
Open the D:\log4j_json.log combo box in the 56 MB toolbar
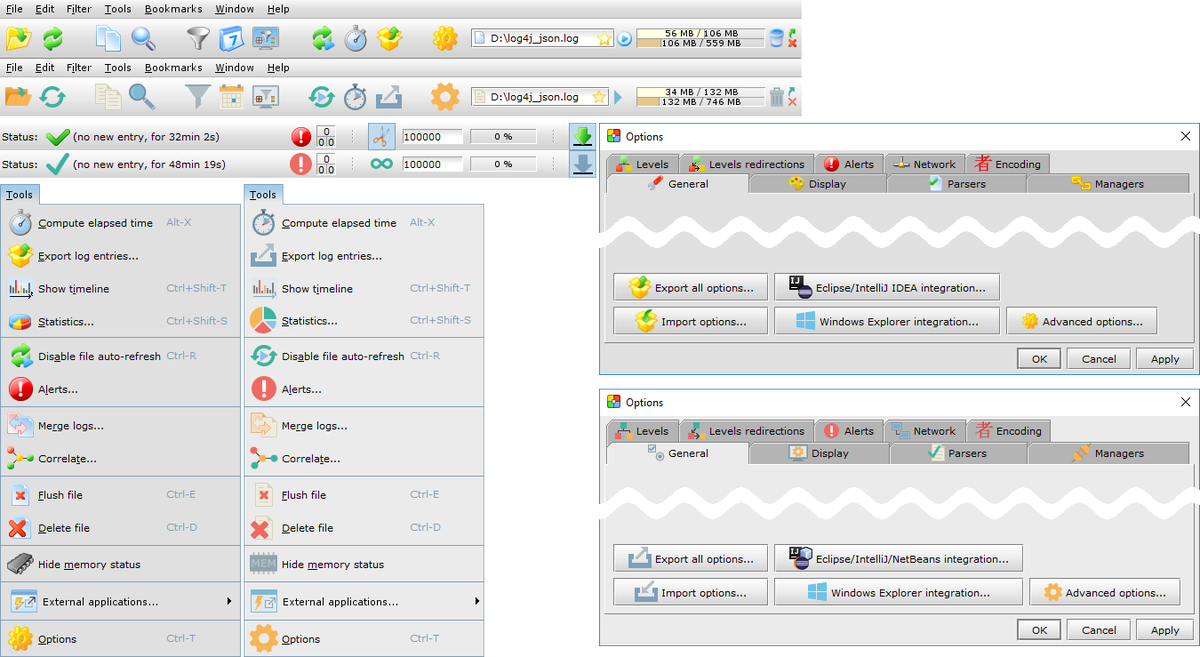(x=542, y=39)
